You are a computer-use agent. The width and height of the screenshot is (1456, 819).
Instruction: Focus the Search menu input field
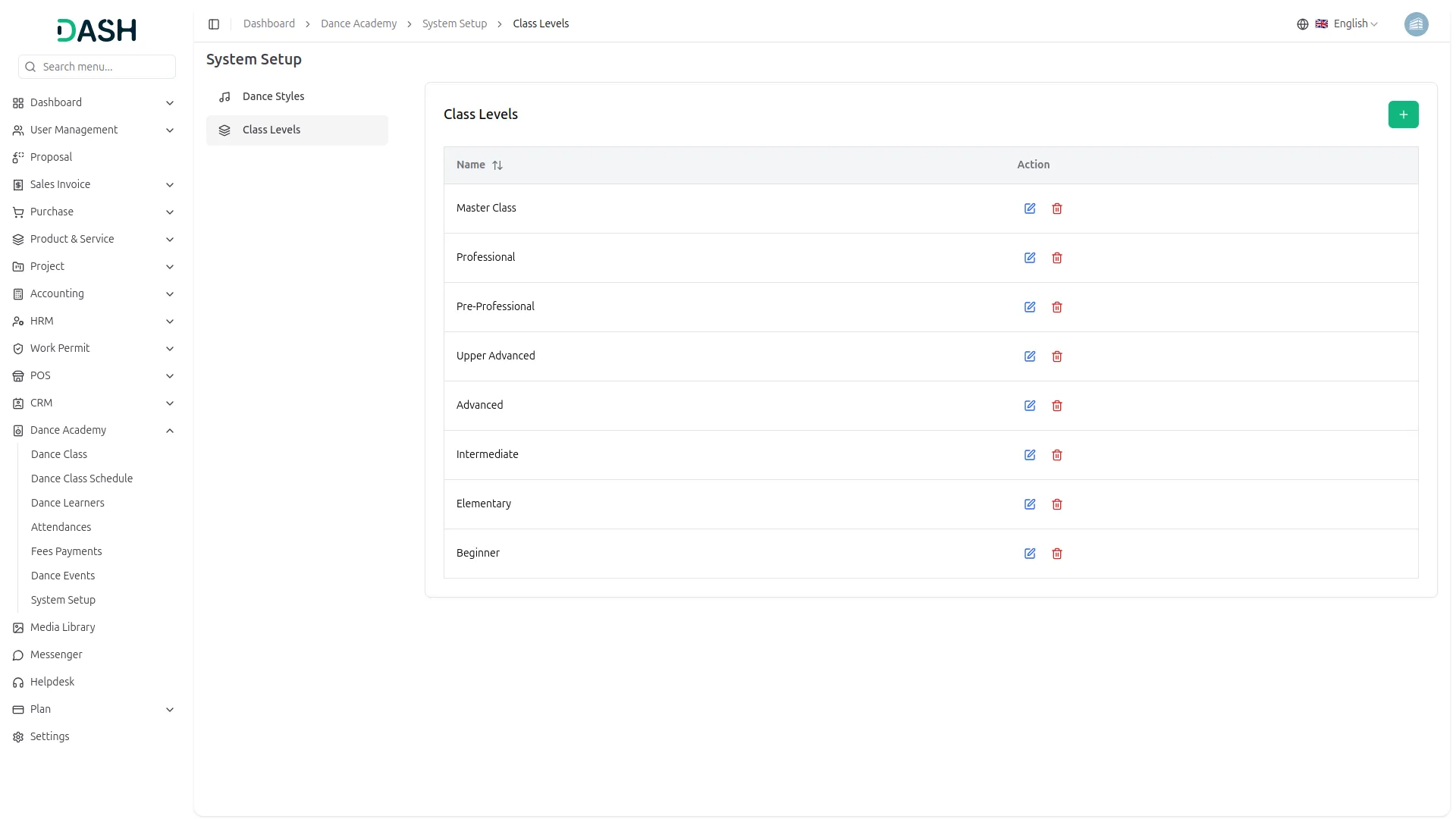coord(105,67)
